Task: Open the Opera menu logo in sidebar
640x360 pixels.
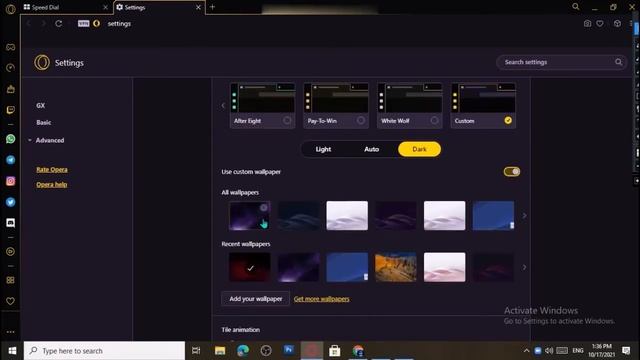Action: [x=11, y=9]
